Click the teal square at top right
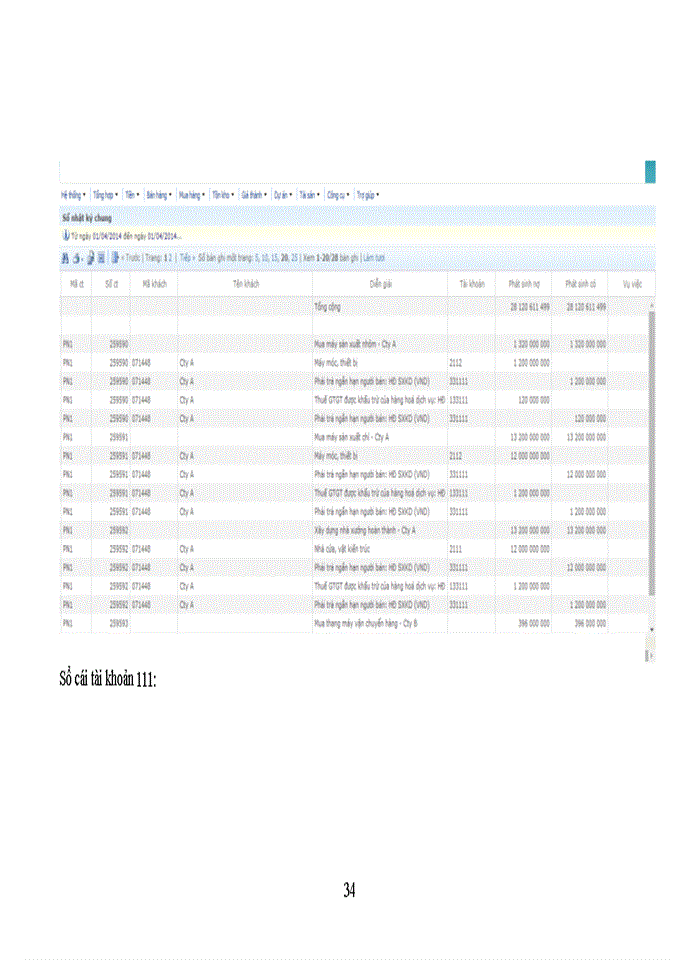The width and height of the screenshot is (700, 960). tap(650, 171)
